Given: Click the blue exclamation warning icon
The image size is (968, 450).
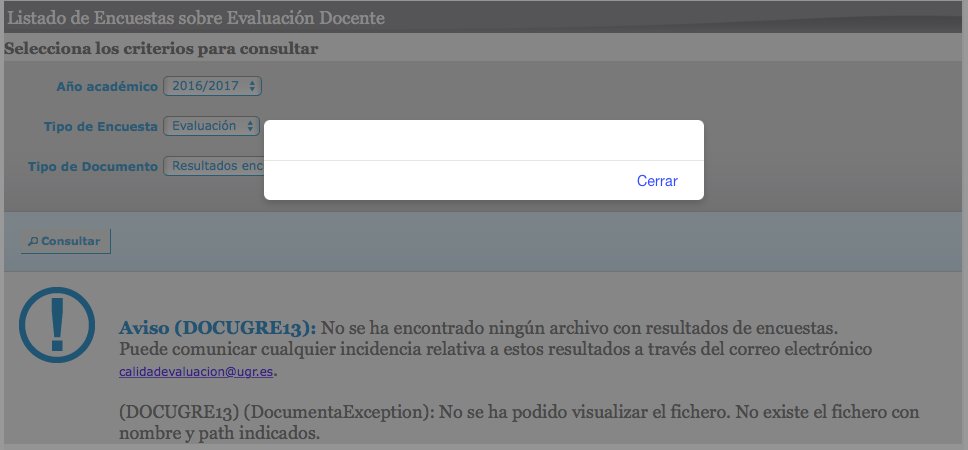Looking at the screenshot, I should point(57,324).
